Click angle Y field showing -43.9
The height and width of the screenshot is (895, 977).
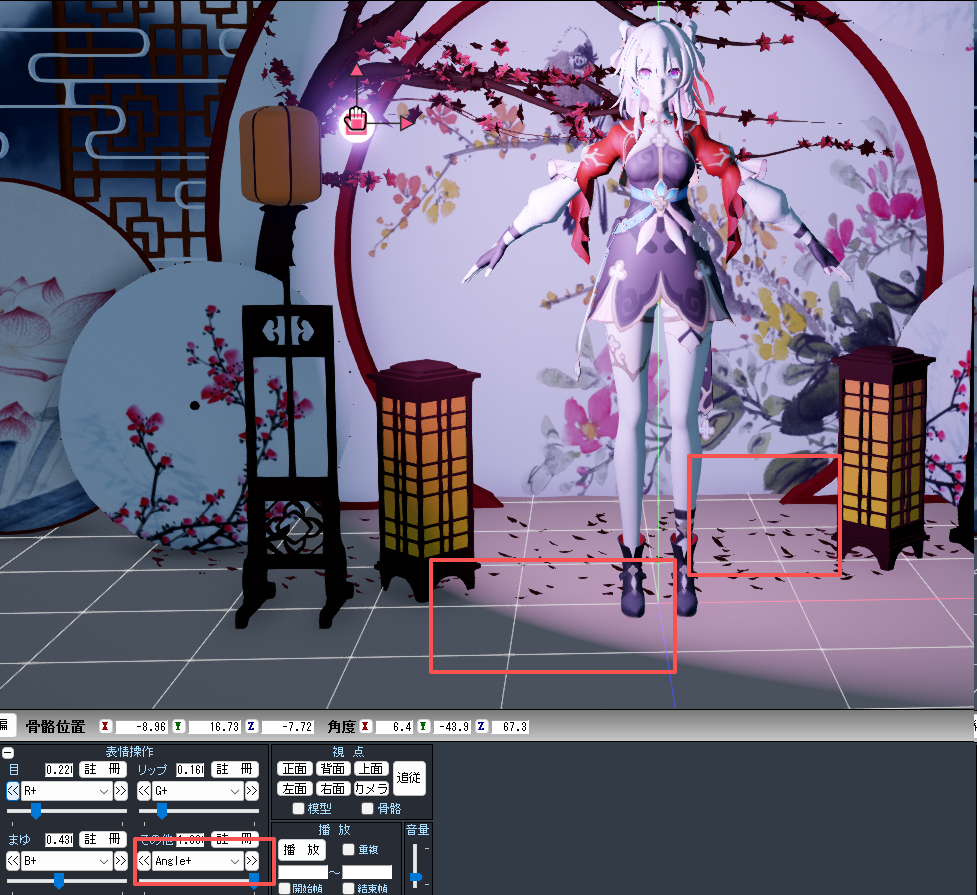tap(452, 727)
